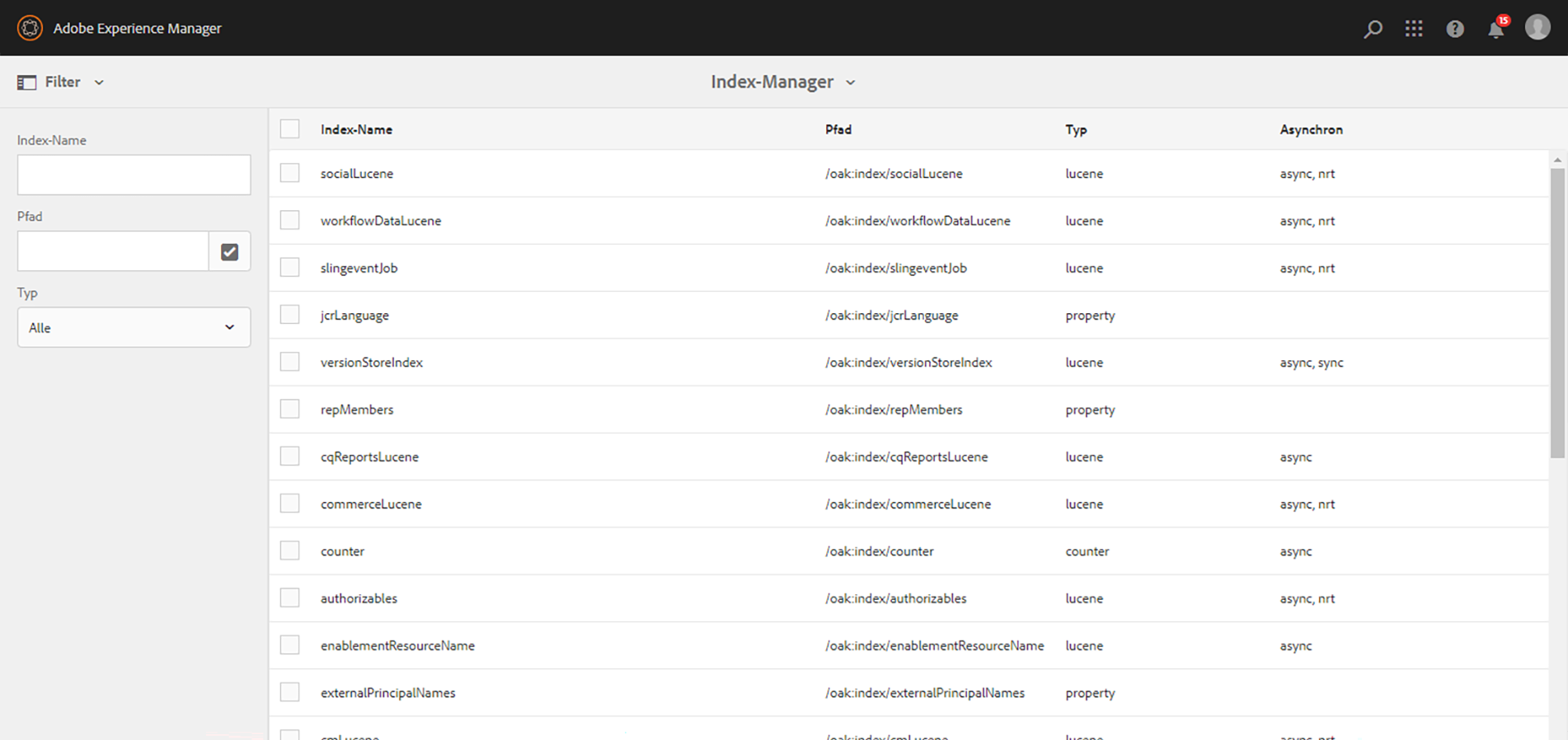Select the socialLucene row checkbox

[x=289, y=173]
